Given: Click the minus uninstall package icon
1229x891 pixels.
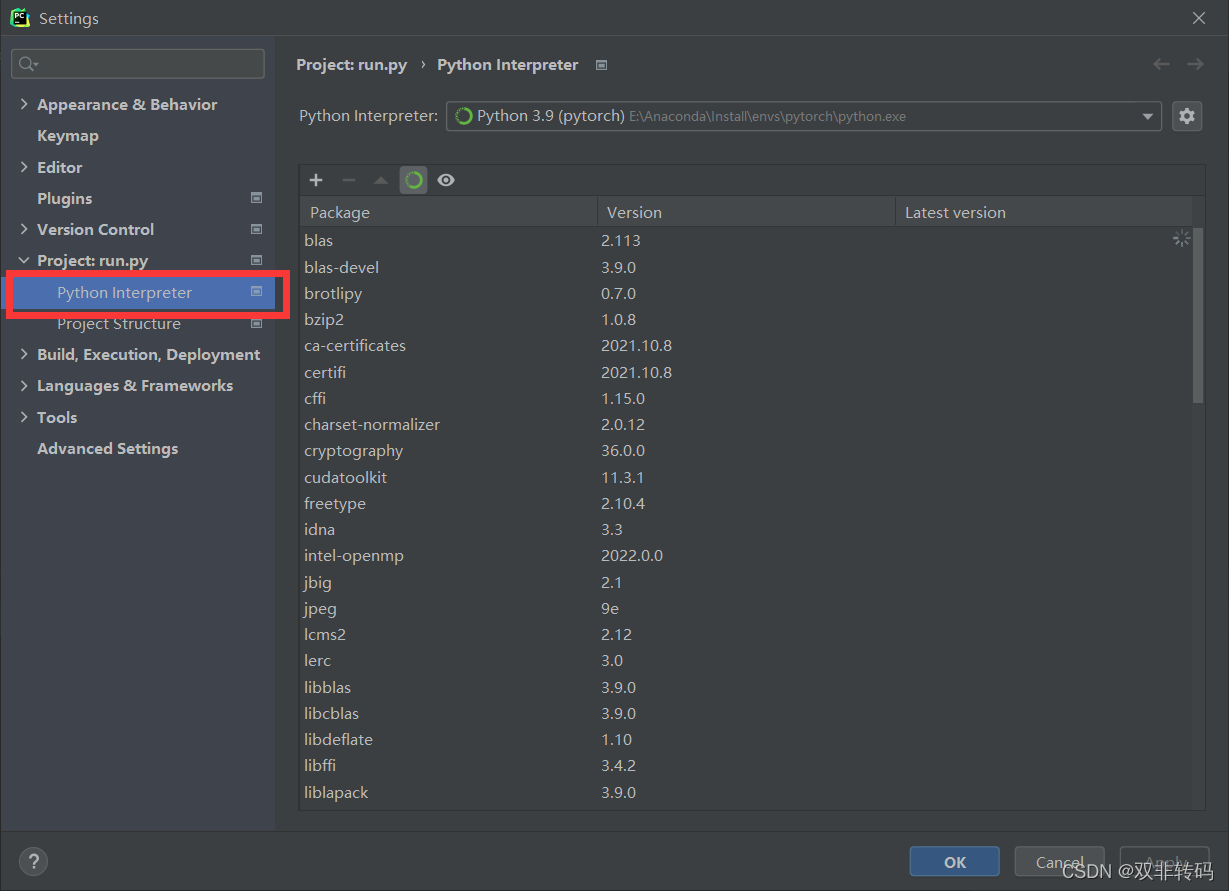Looking at the screenshot, I should tap(349, 180).
